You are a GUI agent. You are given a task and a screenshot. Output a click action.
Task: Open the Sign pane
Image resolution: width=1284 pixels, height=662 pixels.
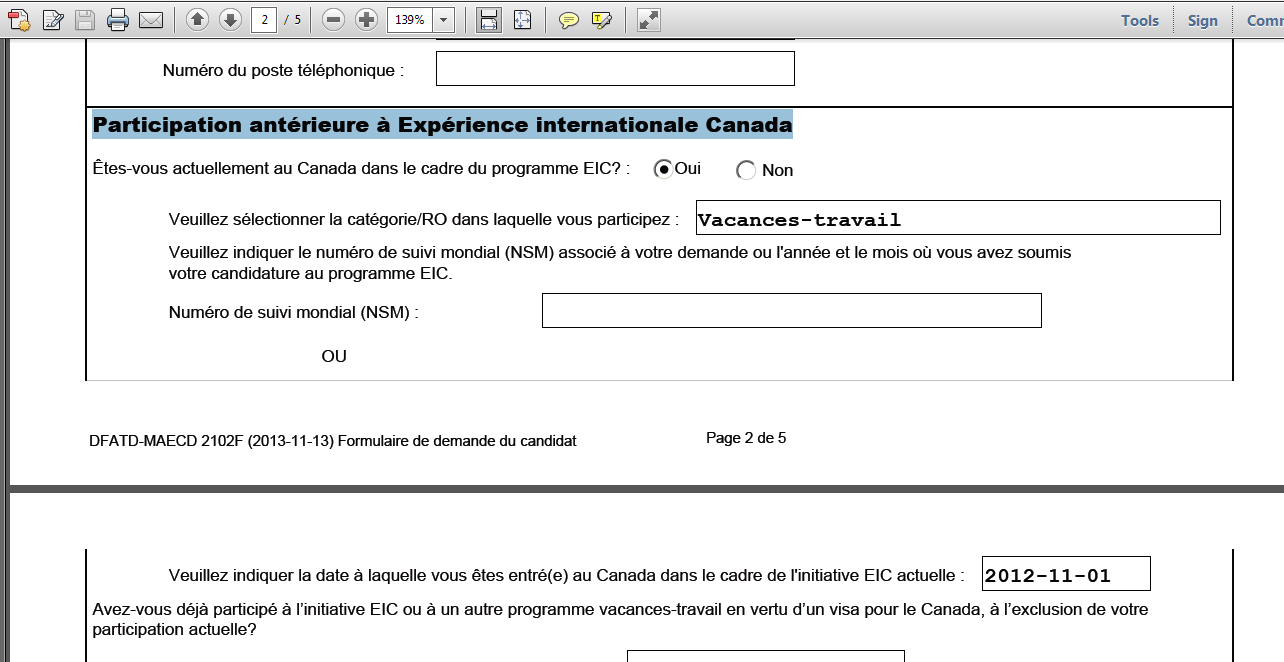[1203, 20]
